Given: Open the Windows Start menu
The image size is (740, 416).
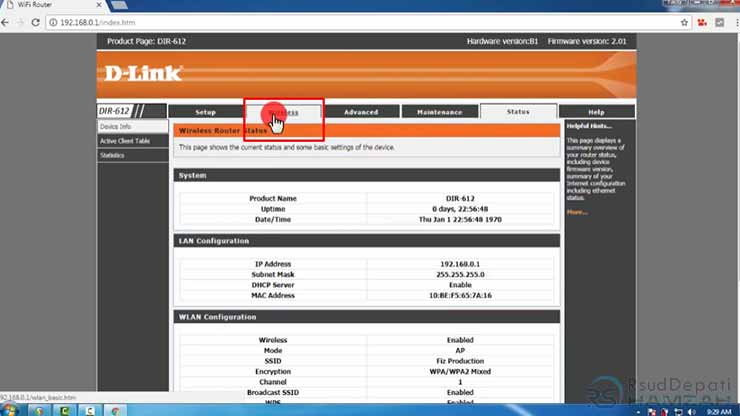Looking at the screenshot, I should tap(8, 410).
